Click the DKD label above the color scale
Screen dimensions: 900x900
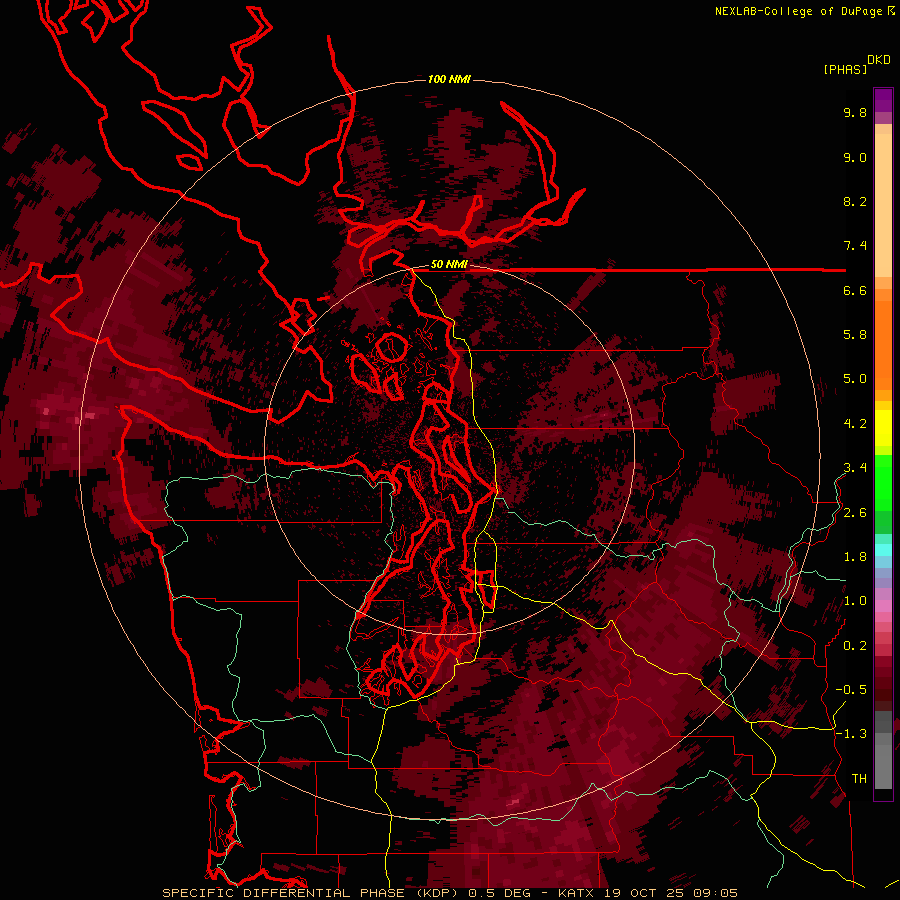(879, 60)
